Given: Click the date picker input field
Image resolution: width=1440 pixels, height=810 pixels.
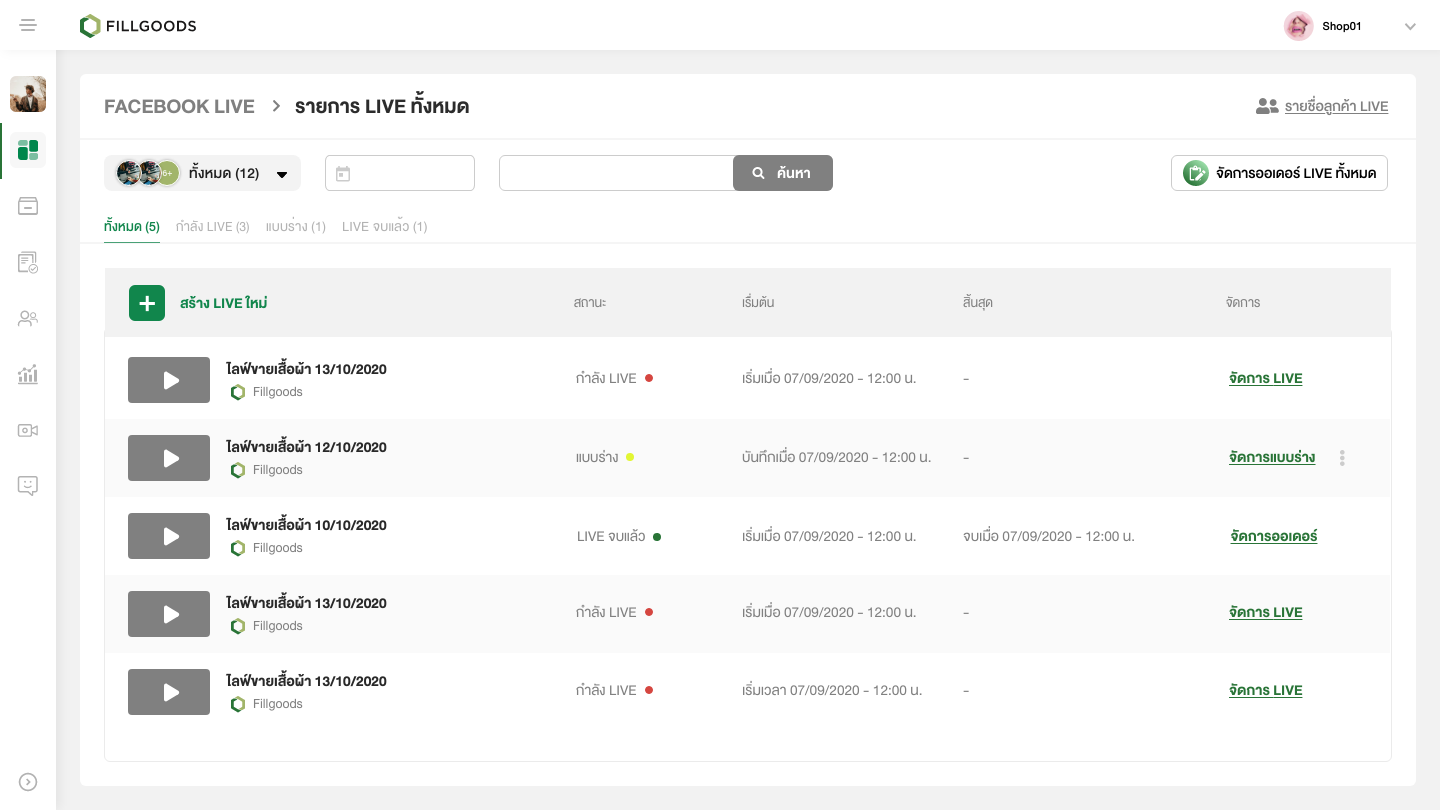Looking at the screenshot, I should [x=400, y=173].
